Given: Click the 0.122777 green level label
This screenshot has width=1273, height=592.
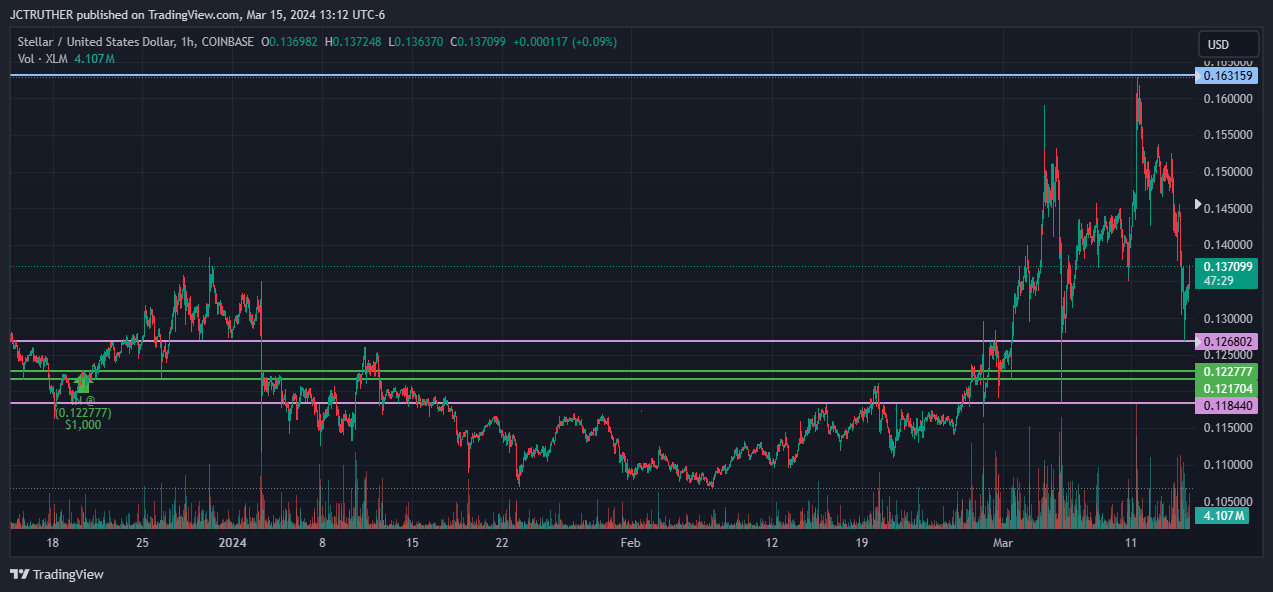Looking at the screenshot, I should [1226, 371].
